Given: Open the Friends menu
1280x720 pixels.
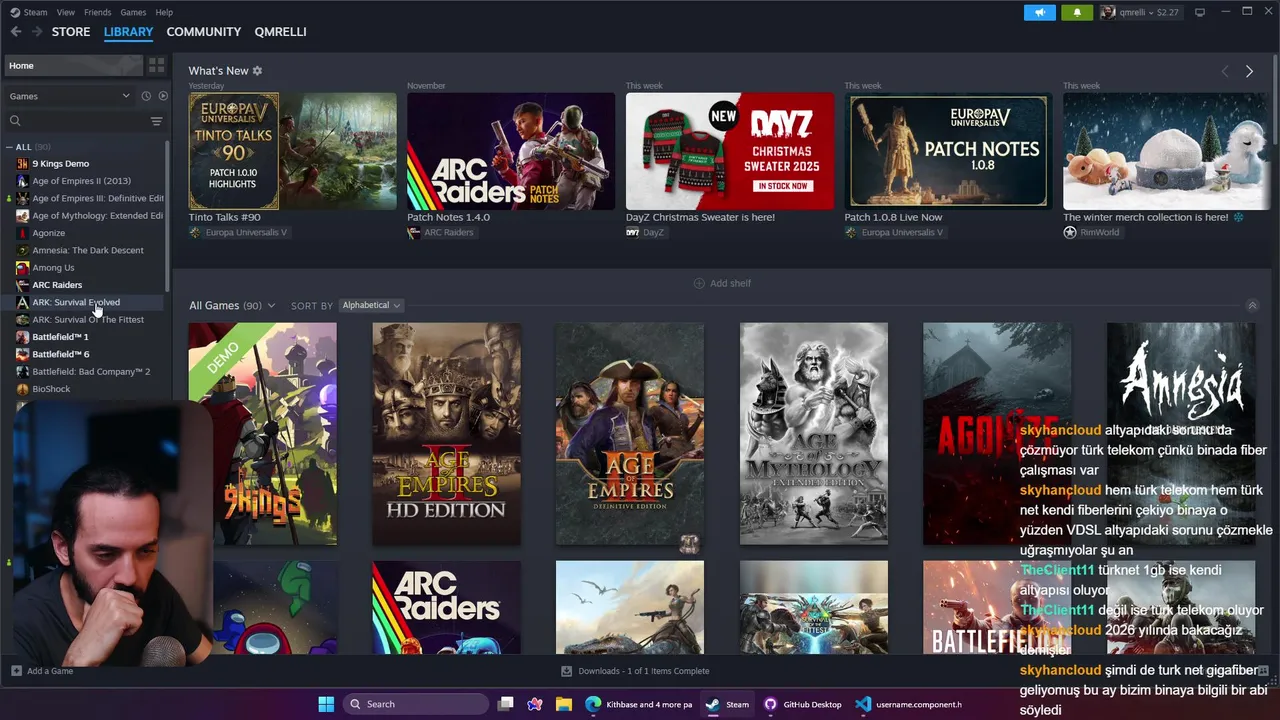Looking at the screenshot, I should coord(98,12).
